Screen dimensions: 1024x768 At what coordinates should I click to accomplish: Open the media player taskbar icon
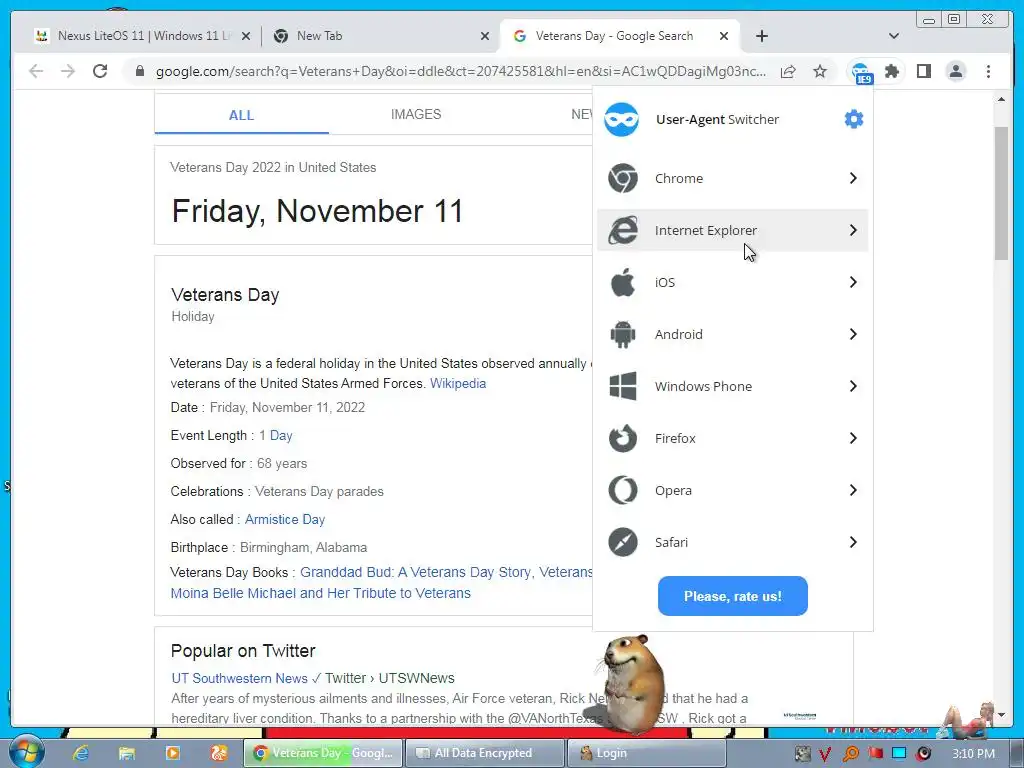tap(173, 752)
